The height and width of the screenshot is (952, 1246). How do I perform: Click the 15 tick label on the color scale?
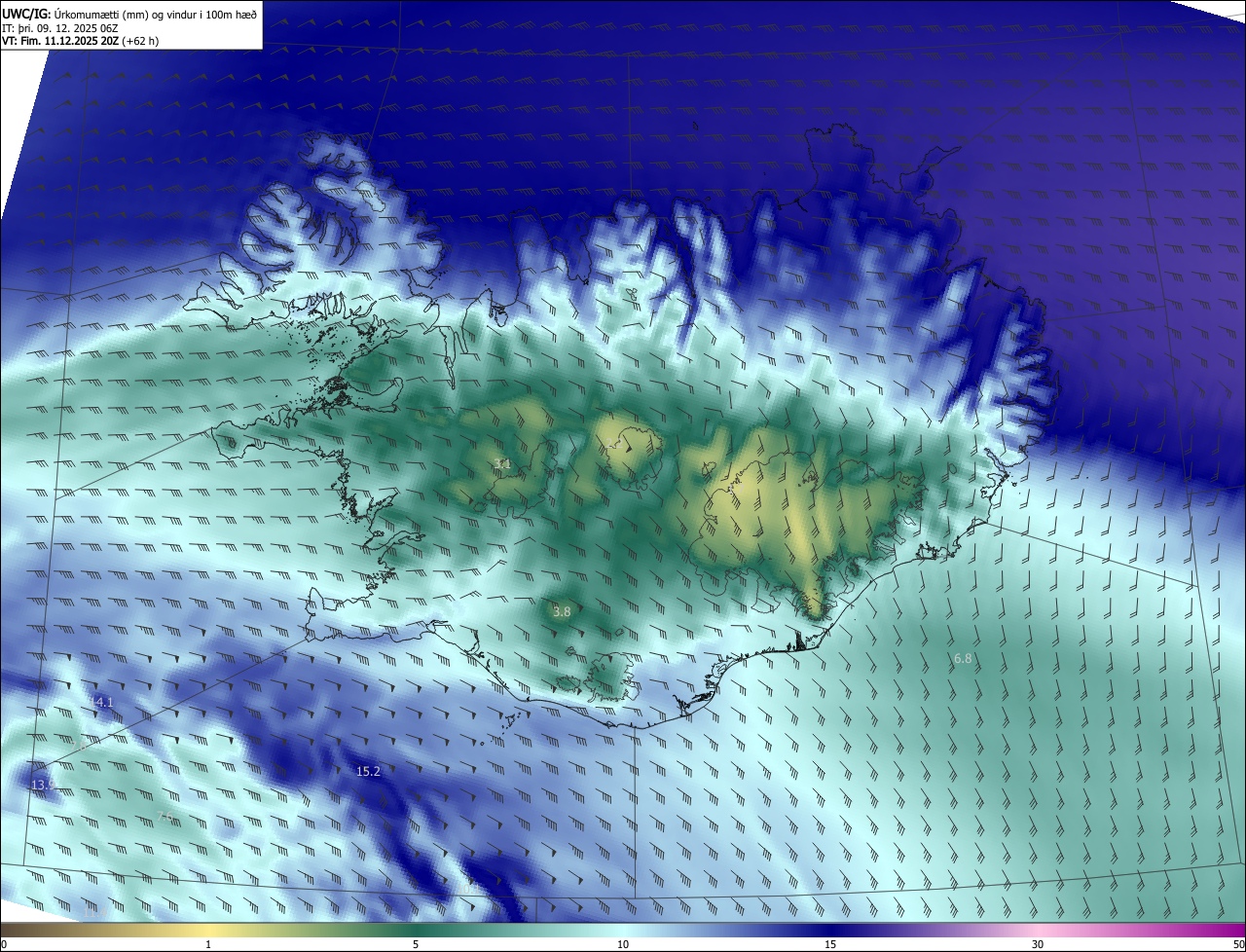pyautogui.click(x=830, y=944)
